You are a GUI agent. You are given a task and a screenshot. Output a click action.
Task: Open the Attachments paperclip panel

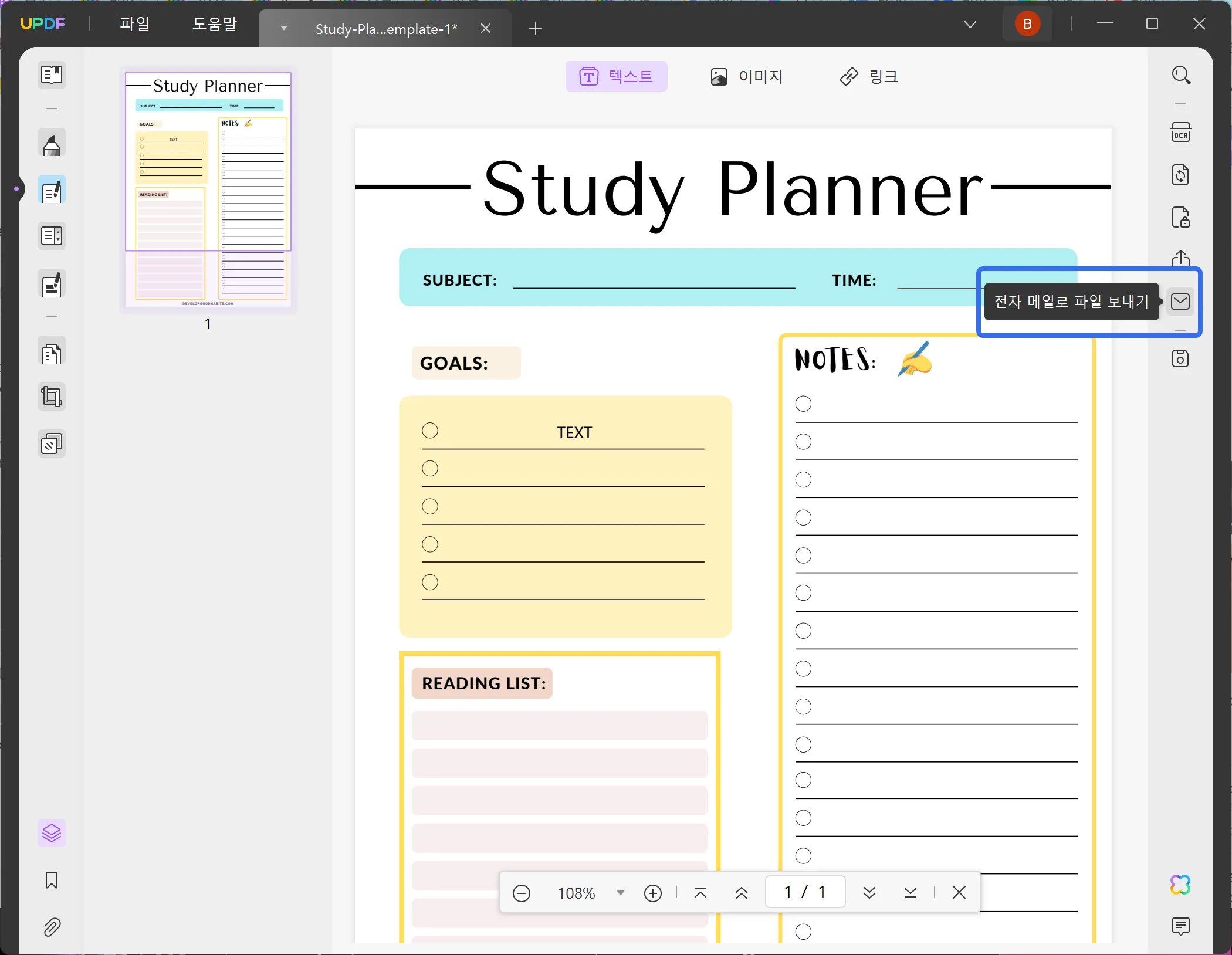tap(52, 927)
